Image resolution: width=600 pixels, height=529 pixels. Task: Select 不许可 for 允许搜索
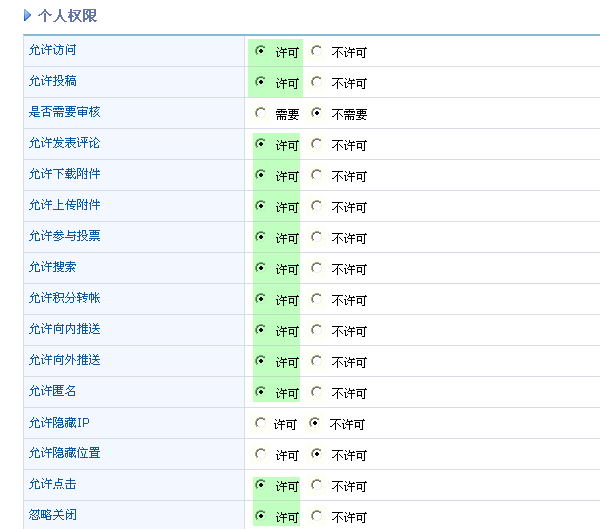point(317,267)
